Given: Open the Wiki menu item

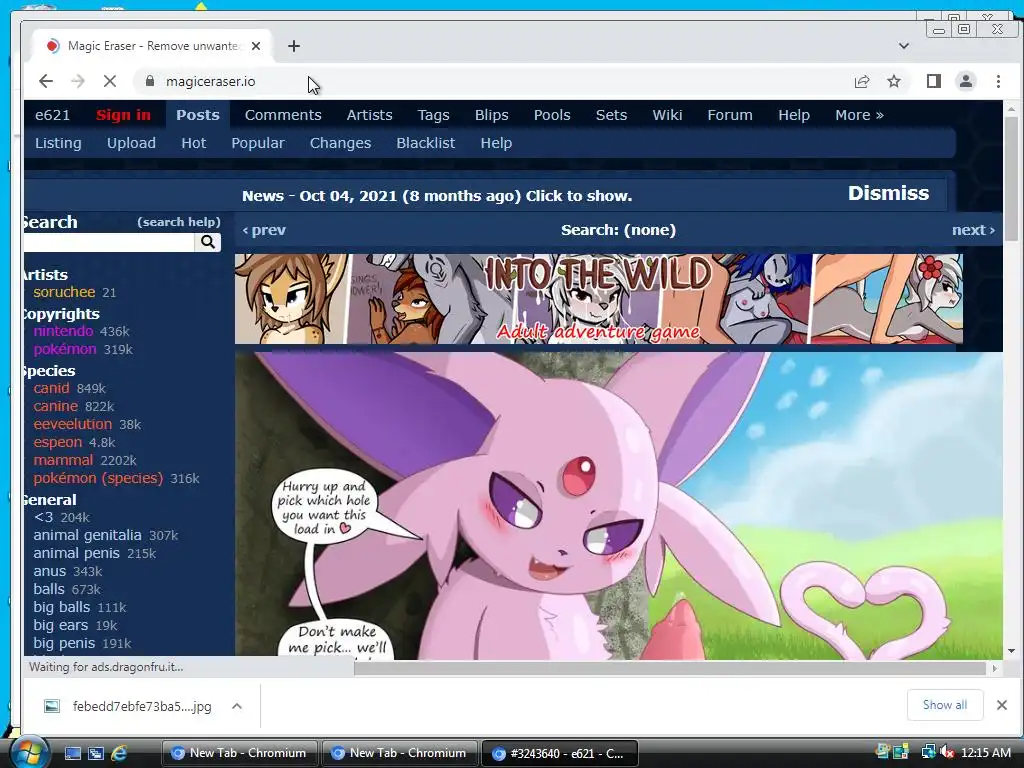Looking at the screenshot, I should tap(667, 115).
